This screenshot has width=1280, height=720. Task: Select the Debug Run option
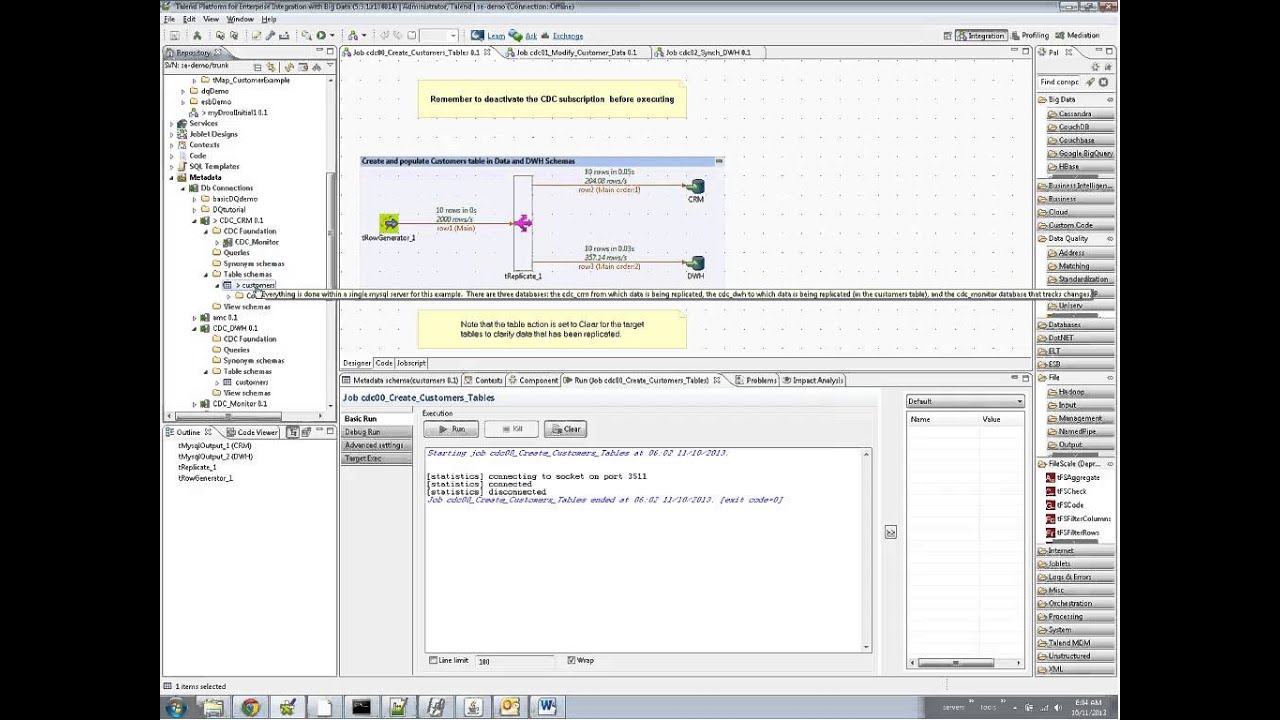pos(376,432)
